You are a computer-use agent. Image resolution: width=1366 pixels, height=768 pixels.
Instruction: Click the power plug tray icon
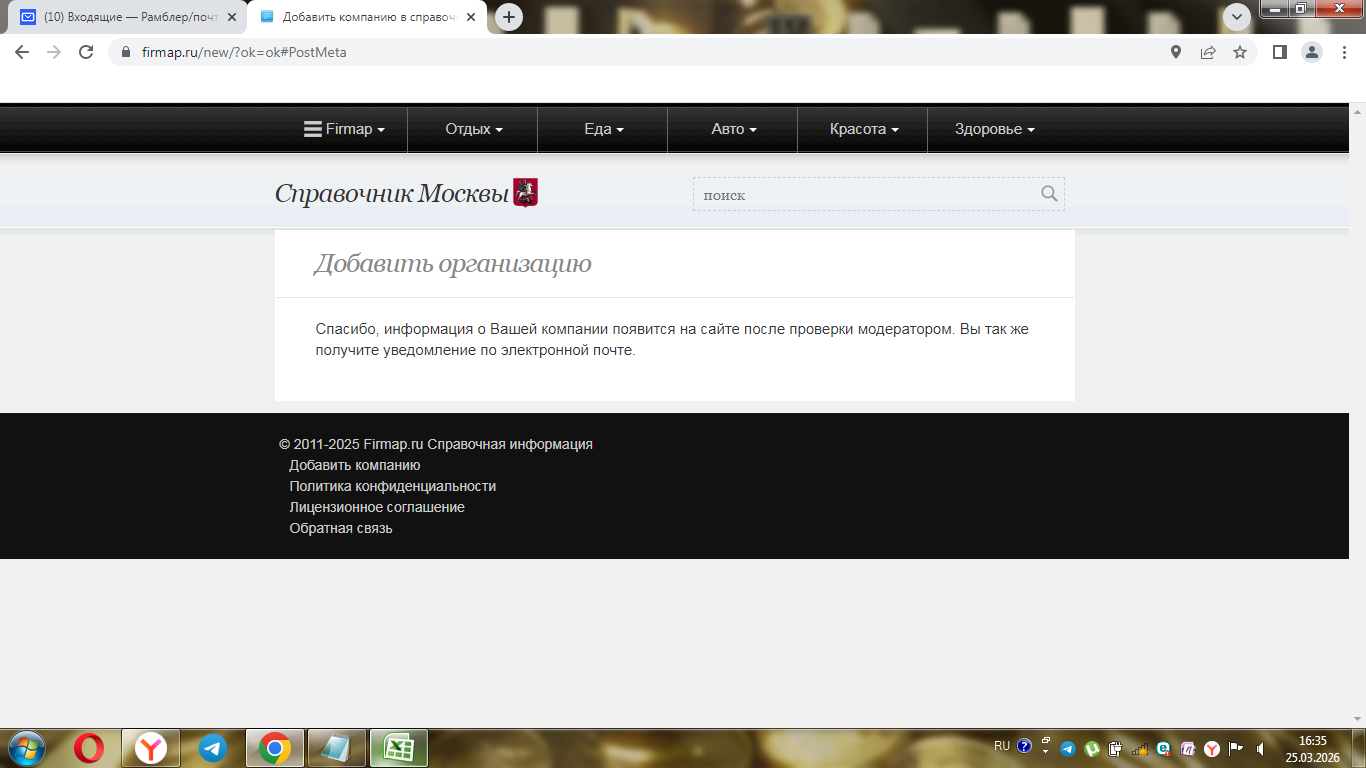click(x=1116, y=748)
